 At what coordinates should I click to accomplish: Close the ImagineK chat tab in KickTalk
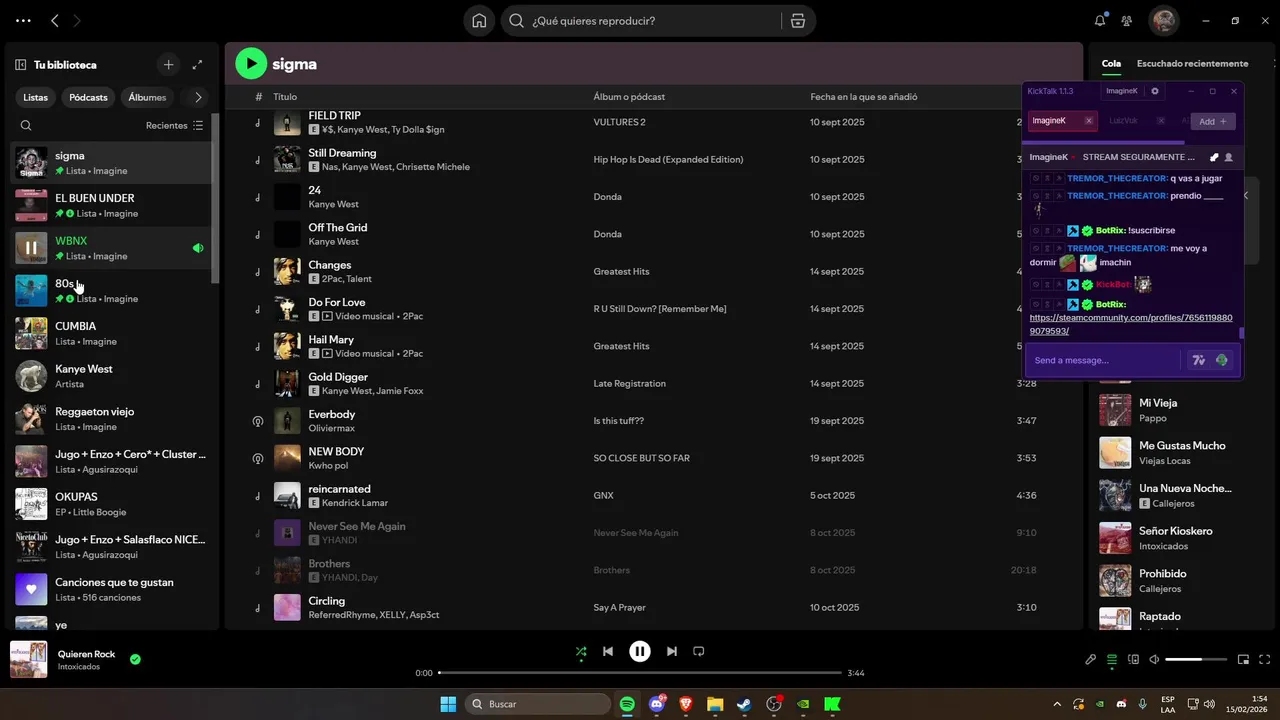[x=1089, y=121]
